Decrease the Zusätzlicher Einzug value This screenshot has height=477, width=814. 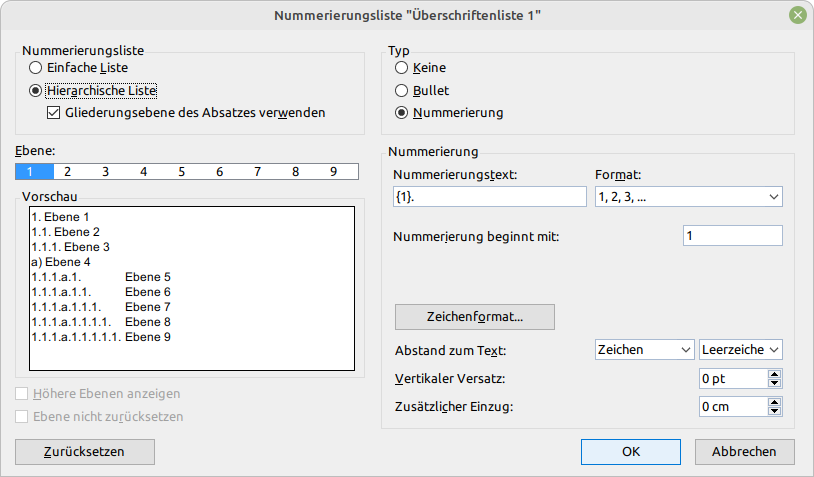[774, 412]
